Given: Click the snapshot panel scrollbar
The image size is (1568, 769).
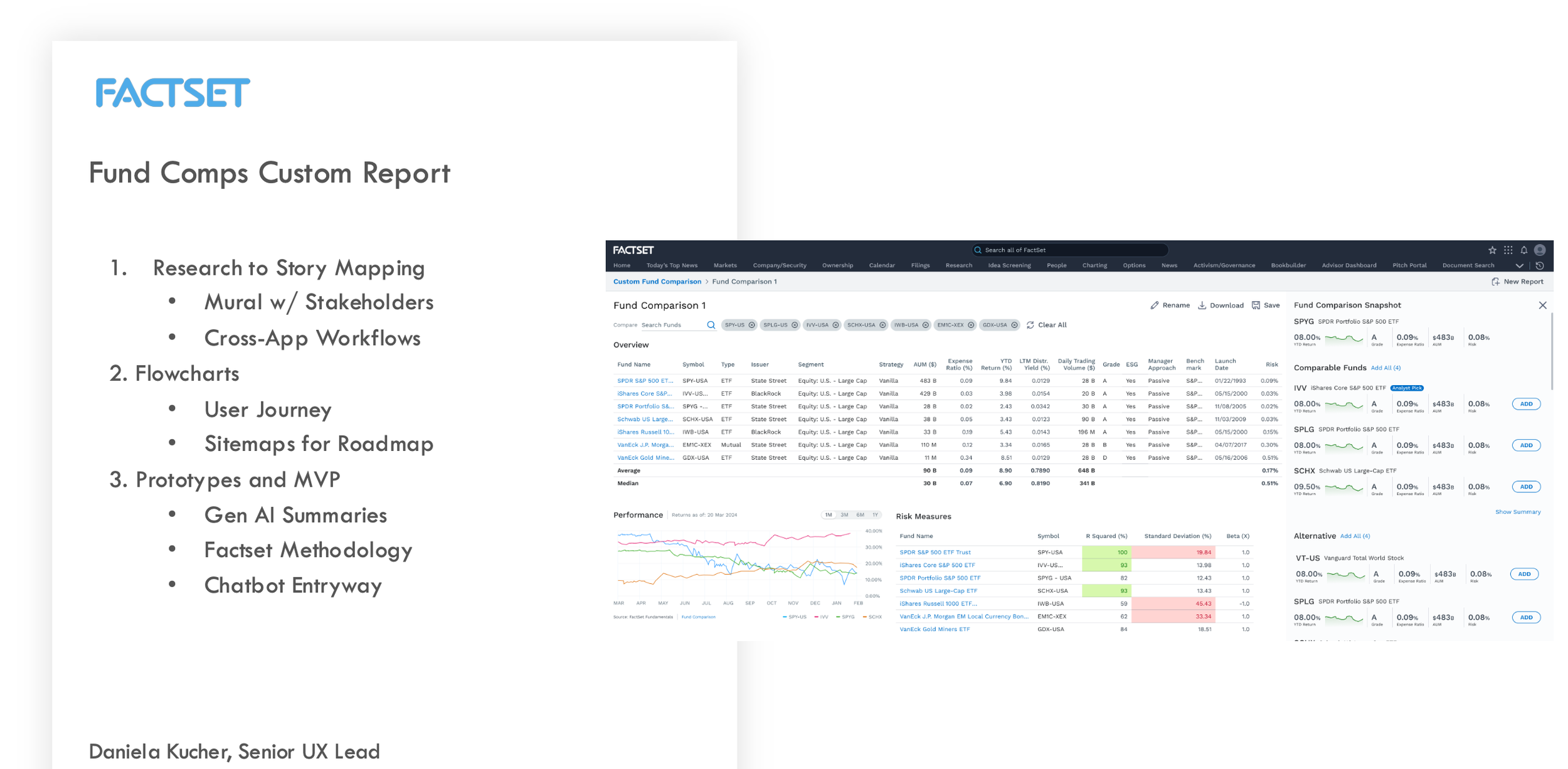Looking at the screenshot, I should 1552,351.
